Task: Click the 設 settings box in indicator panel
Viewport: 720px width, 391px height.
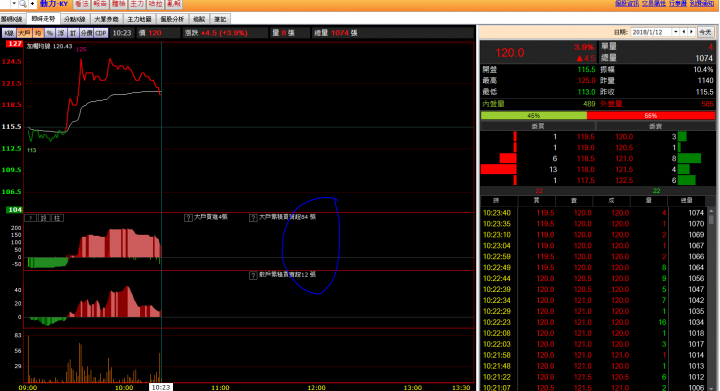Action: pos(44,218)
